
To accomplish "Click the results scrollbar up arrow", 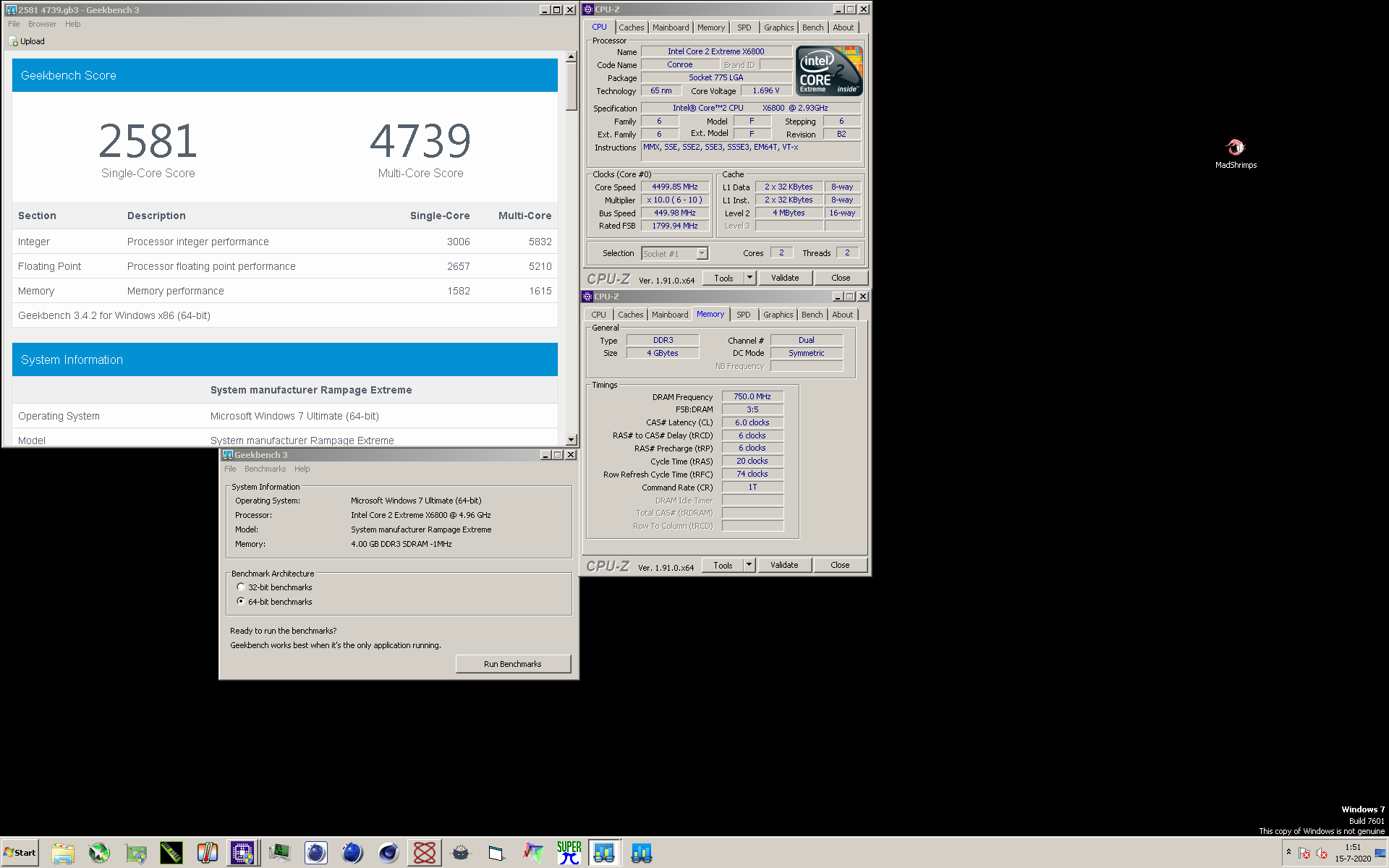I will coord(571,56).
